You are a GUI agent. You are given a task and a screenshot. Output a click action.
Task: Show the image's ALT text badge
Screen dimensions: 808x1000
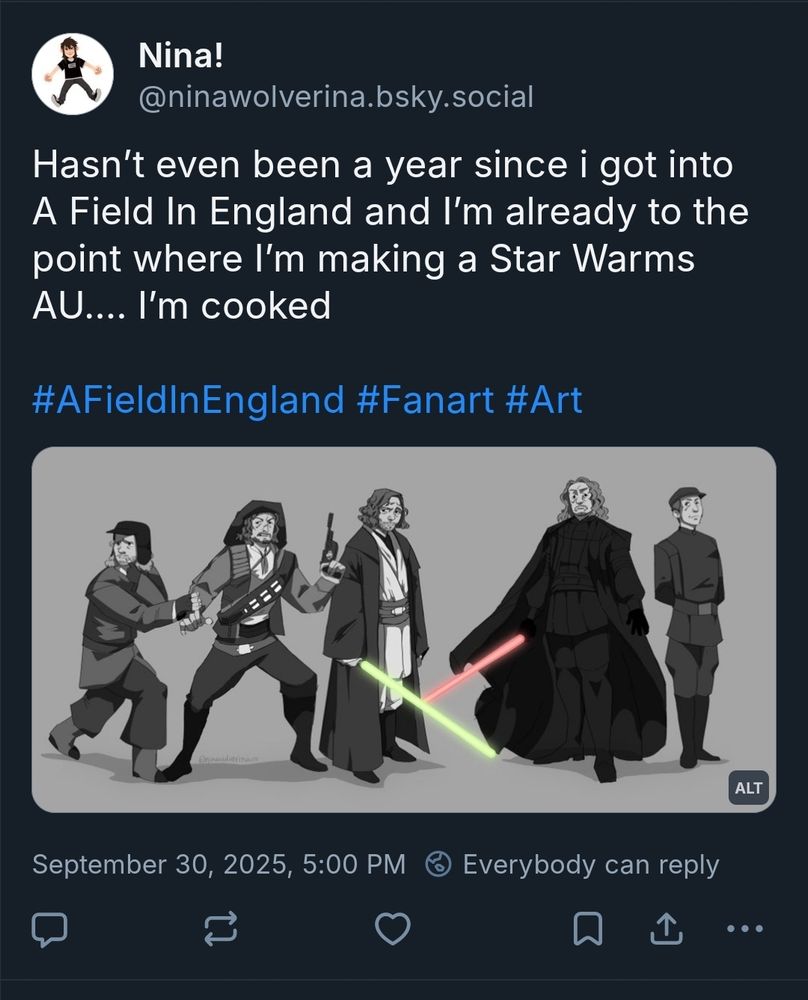tap(748, 788)
